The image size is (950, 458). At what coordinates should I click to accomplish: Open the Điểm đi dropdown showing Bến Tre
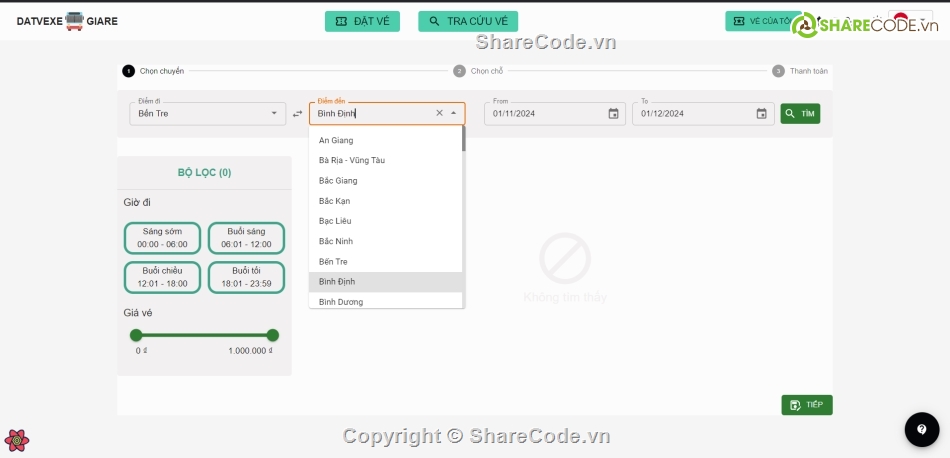tap(207, 113)
